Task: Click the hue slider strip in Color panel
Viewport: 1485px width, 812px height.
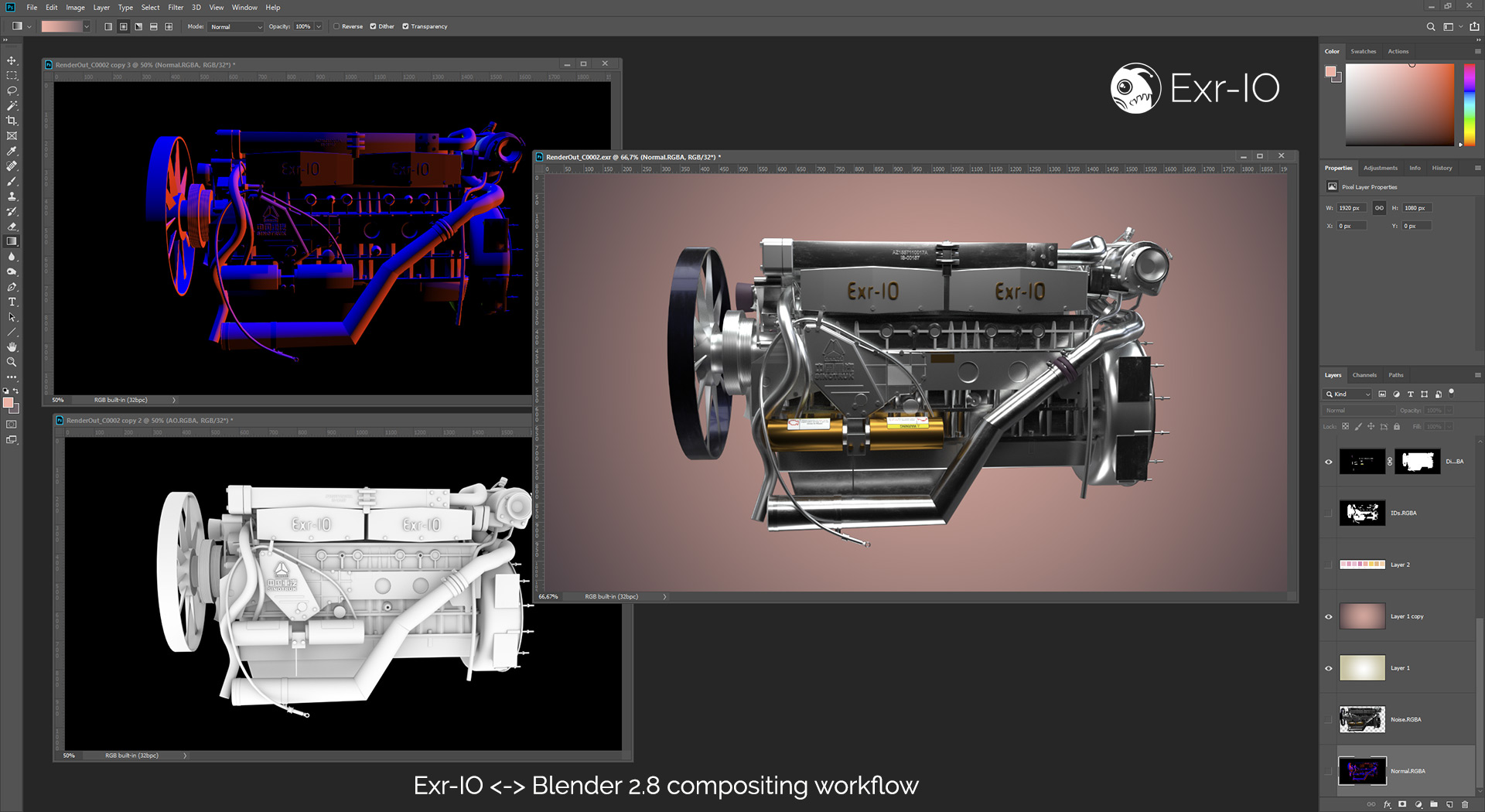Action: 1469,104
